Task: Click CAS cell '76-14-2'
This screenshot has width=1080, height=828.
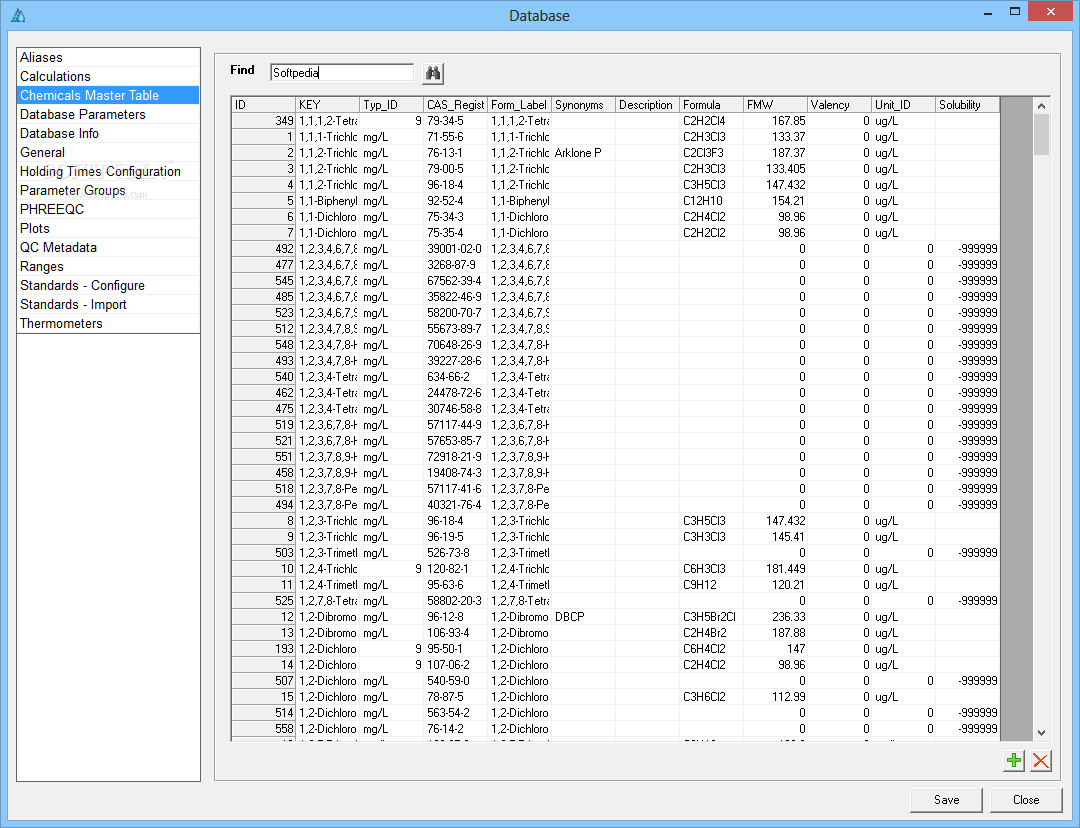Action: click(456, 729)
